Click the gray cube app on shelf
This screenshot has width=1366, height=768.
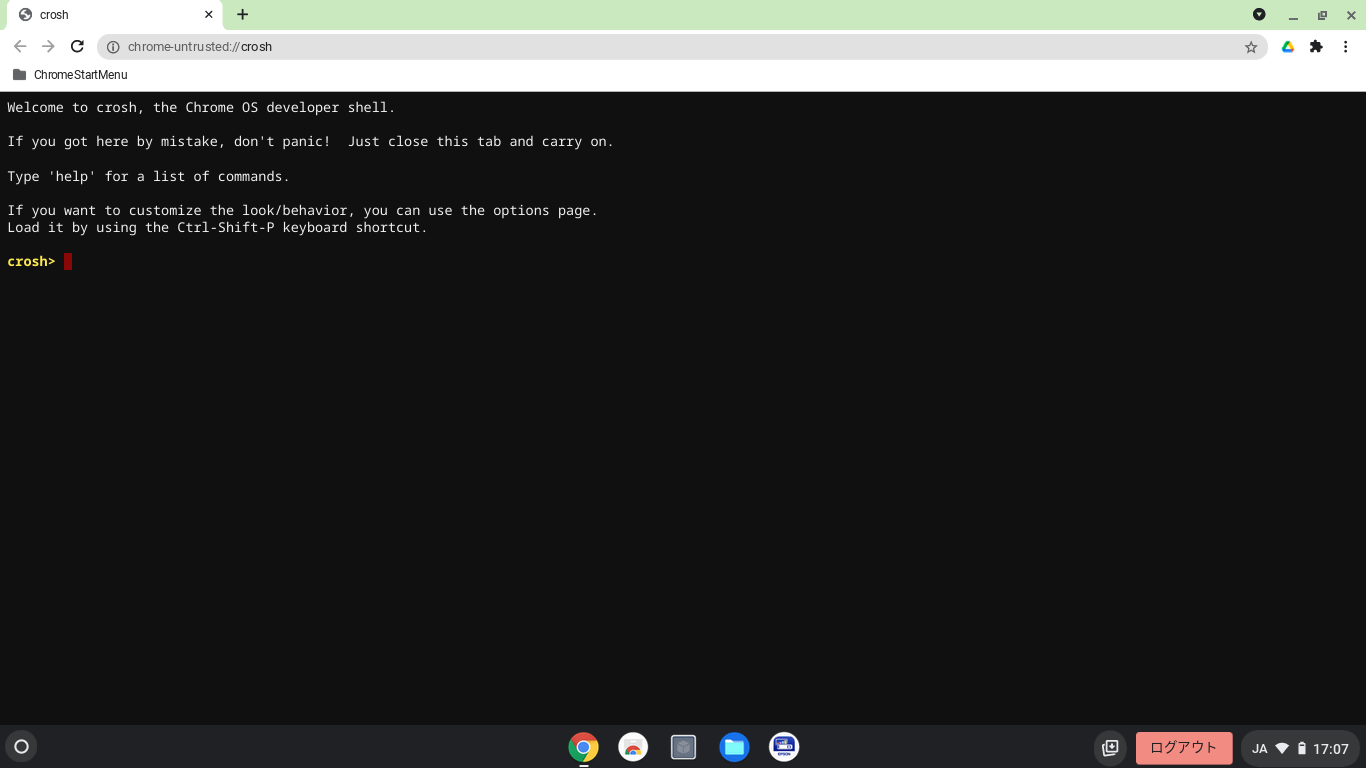coord(683,747)
